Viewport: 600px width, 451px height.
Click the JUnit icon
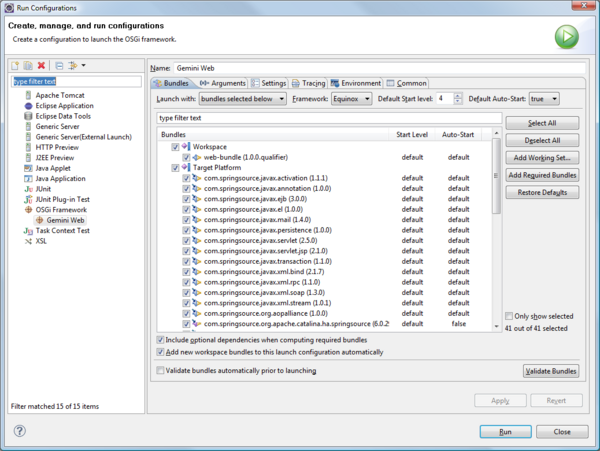coord(28,189)
